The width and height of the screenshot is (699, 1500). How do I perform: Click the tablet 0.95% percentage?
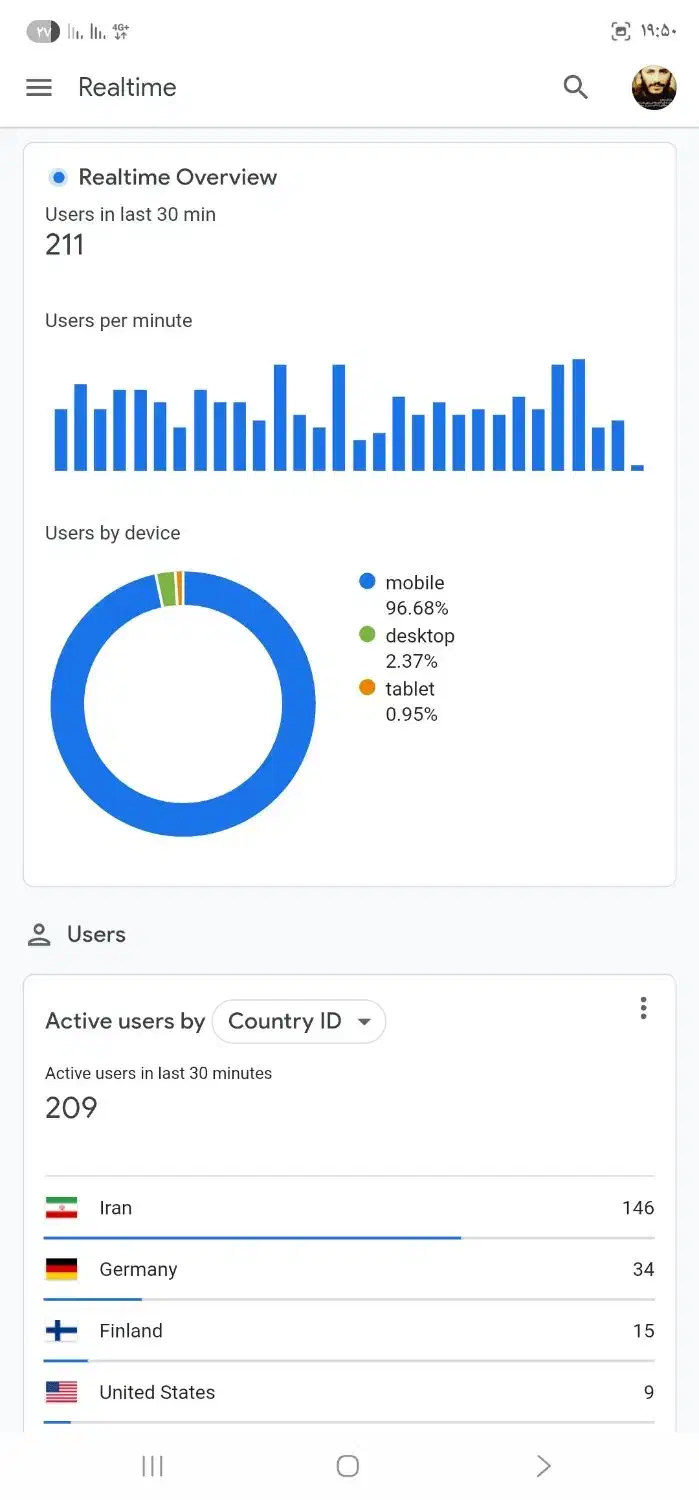[412, 714]
